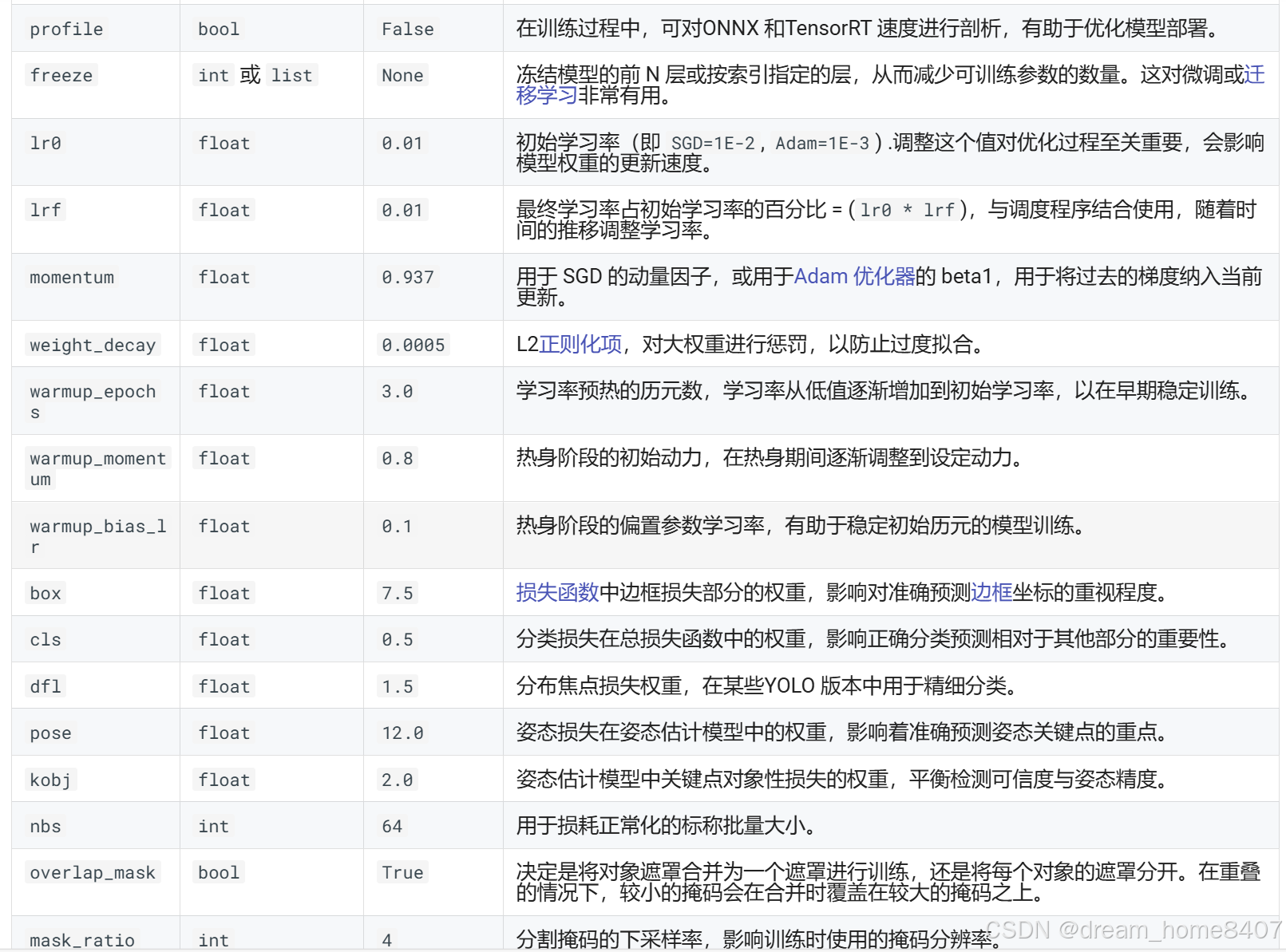The width and height of the screenshot is (1286, 952).
Task: Select the overlap_mask parameter name
Action: point(93,873)
